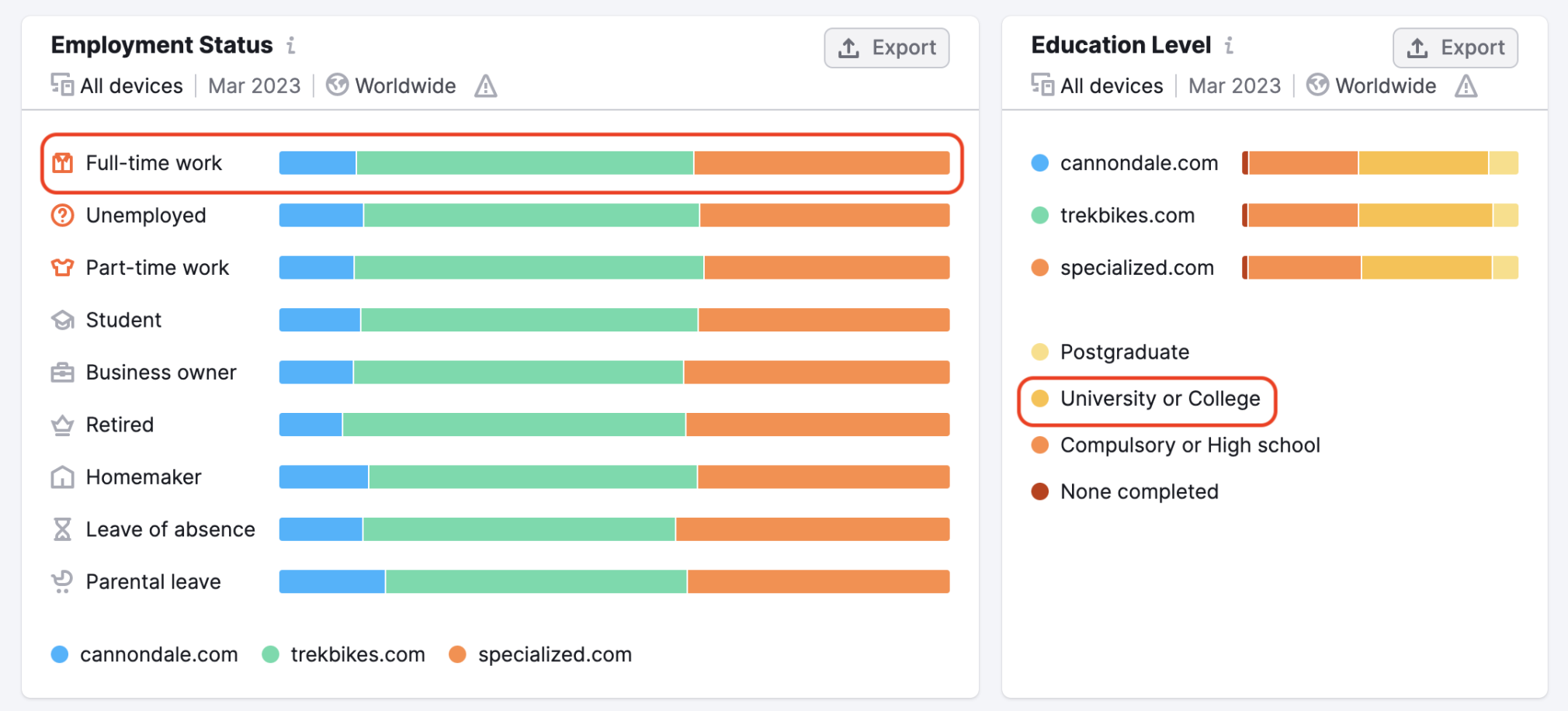Image resolution: width=1568 pixels, height=711 pixels.
Task: Select the University or College legend item
Action: click(x=1147, y=399)
